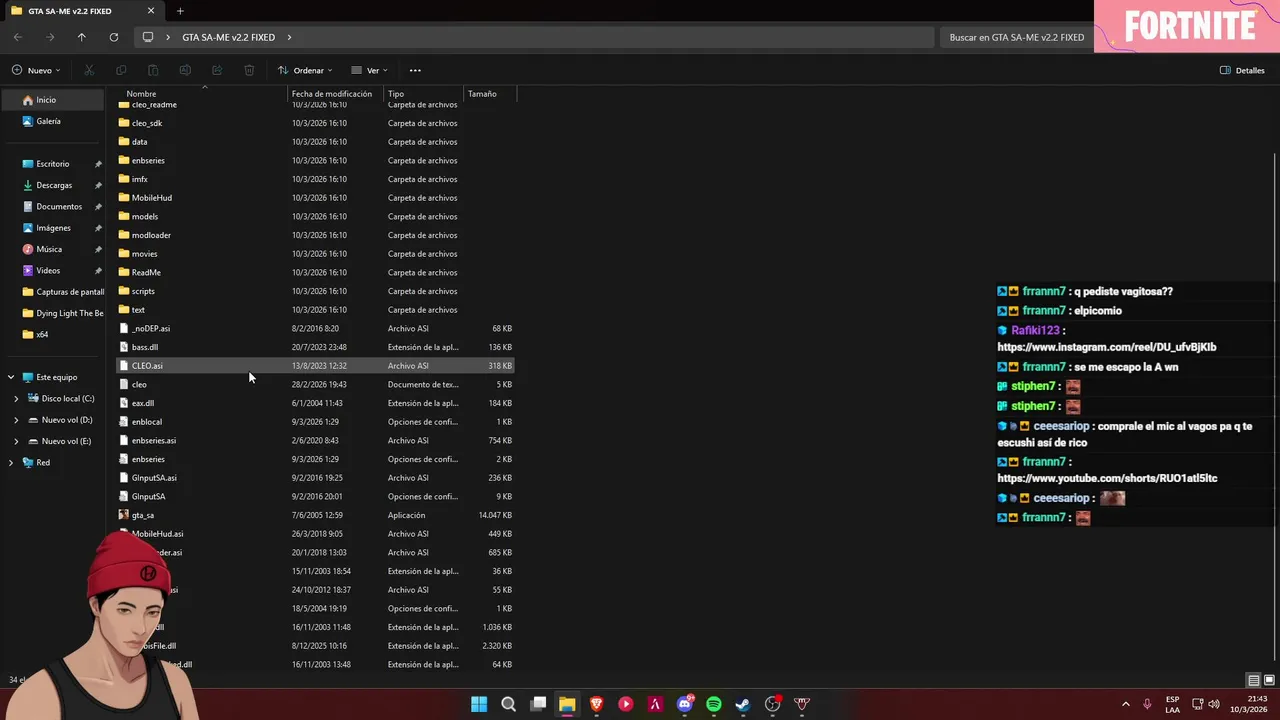
Task: Select the CLEO.asi file
Action: [316, 365]
